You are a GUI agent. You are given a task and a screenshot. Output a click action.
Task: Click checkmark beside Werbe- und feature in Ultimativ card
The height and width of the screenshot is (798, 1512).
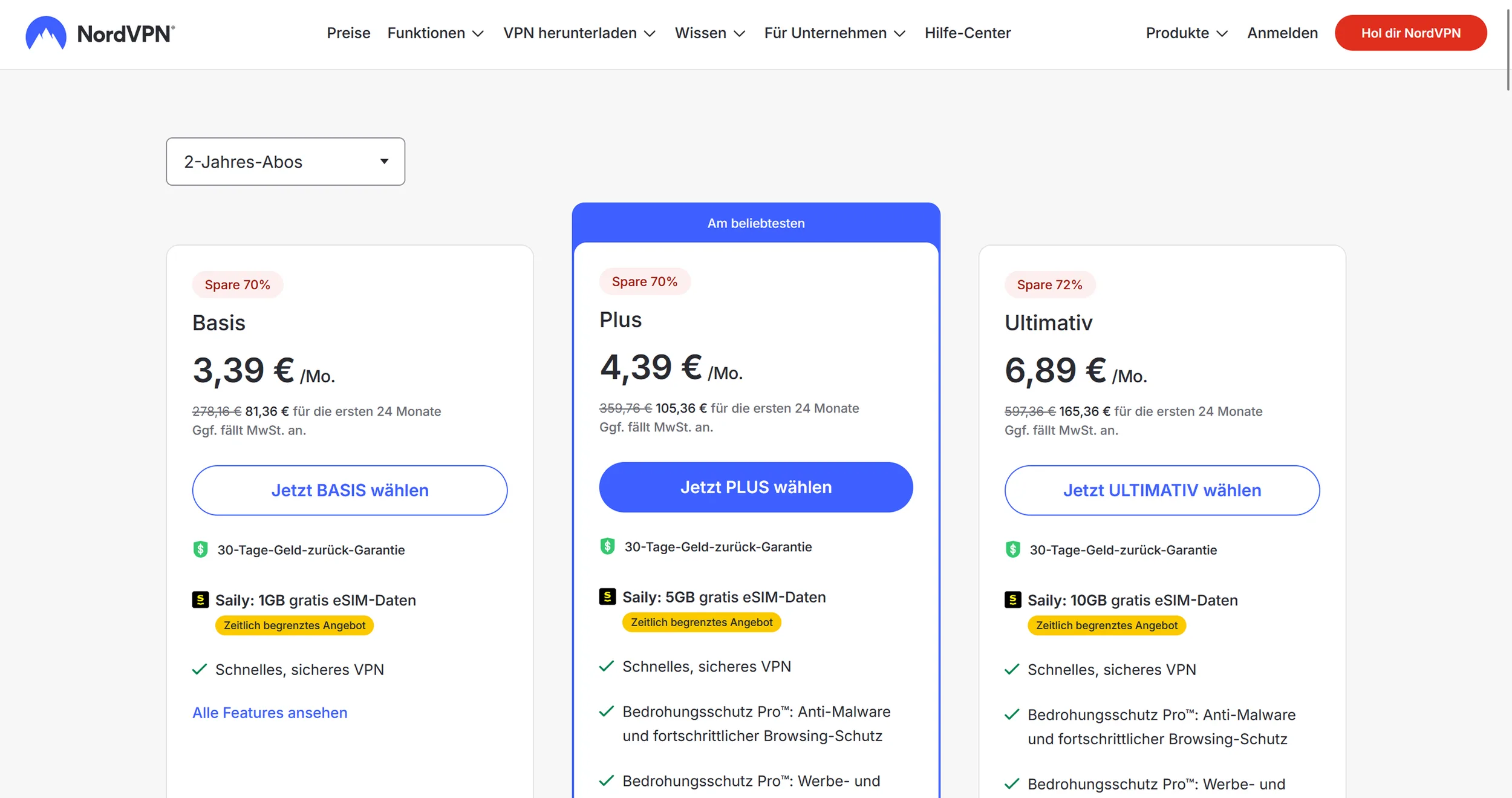(1012, 783)
